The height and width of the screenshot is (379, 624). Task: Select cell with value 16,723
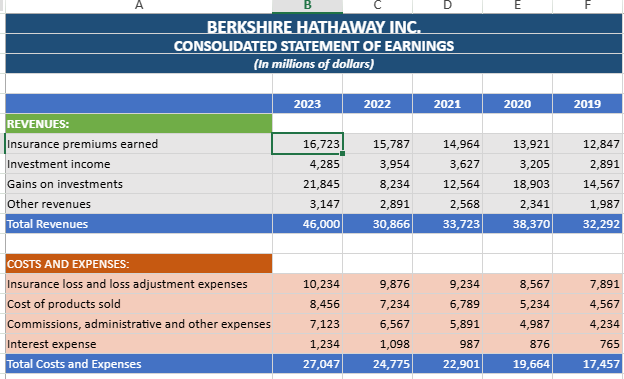[x=307, y=144]
